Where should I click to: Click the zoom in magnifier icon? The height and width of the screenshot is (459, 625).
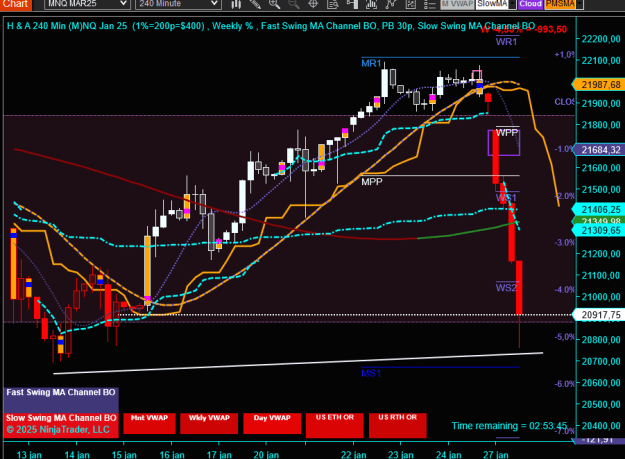pos(274,4)
